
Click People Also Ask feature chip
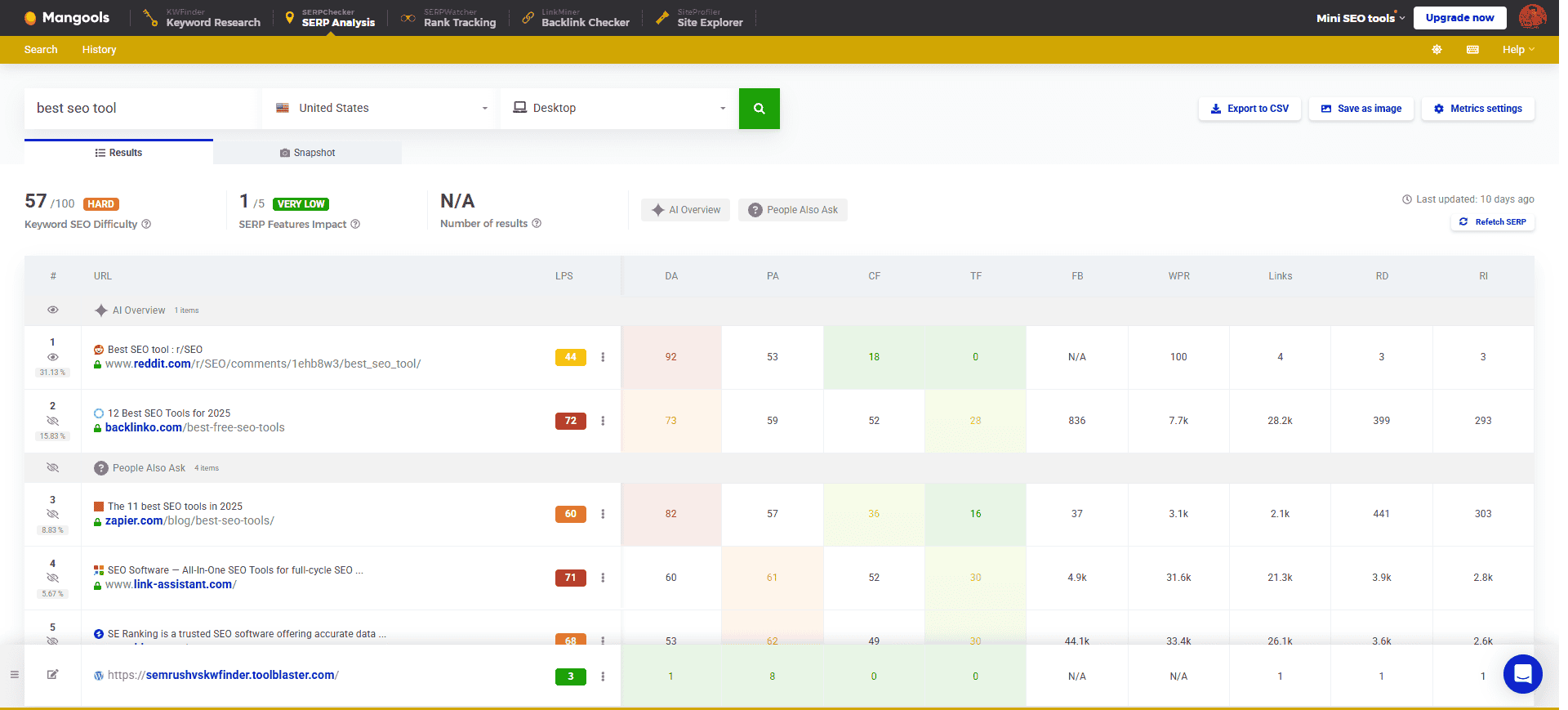(792, 210)
